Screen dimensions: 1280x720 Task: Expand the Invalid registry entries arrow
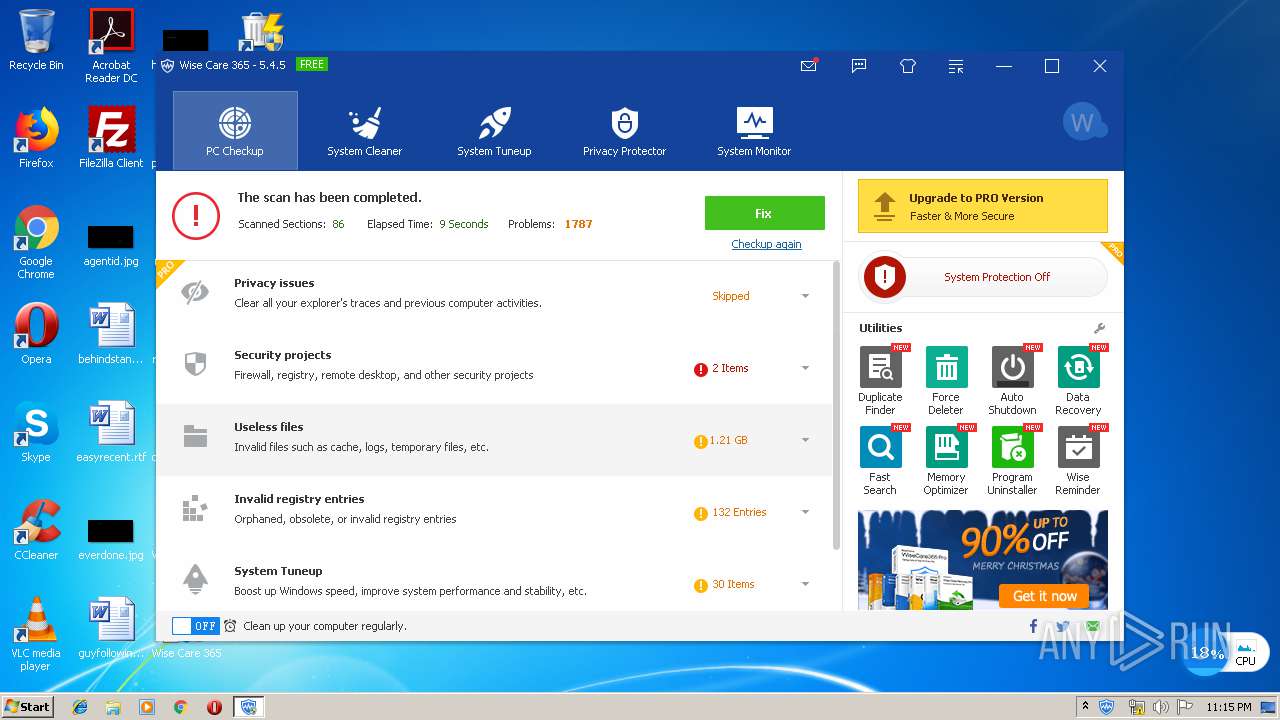pyautogui.click(x=805, y=512)
